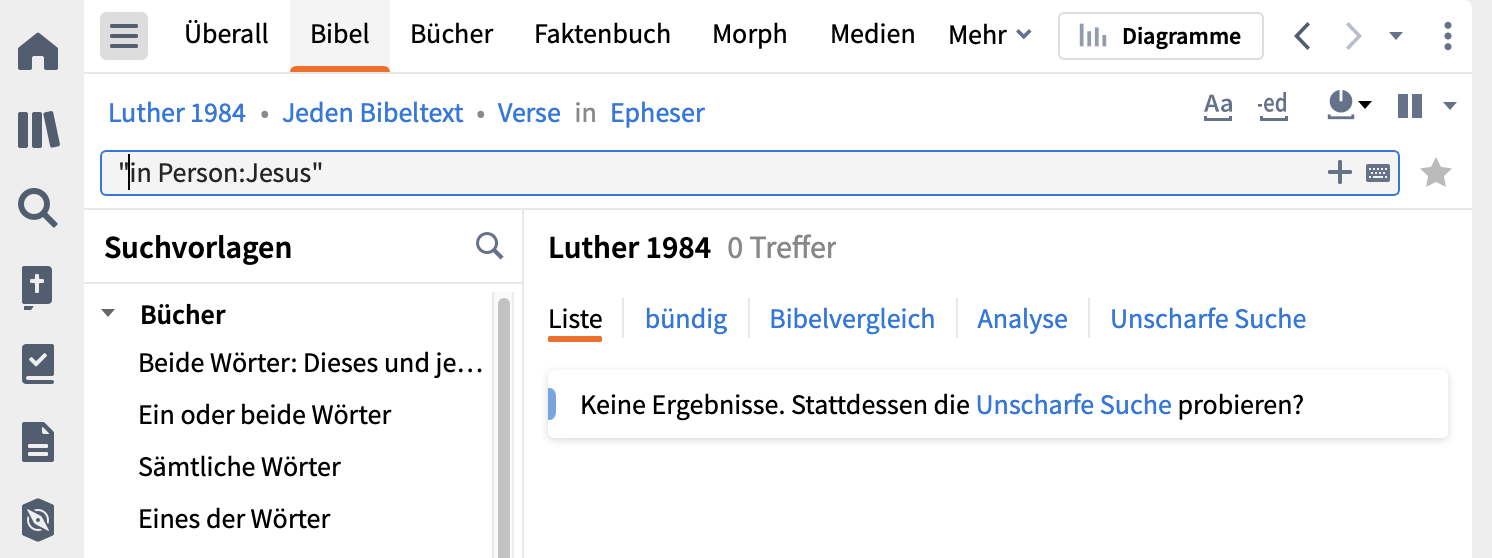
Task: Select the Bibelvergleich results view
Action: pyautogui.click(x=852, y=319)
